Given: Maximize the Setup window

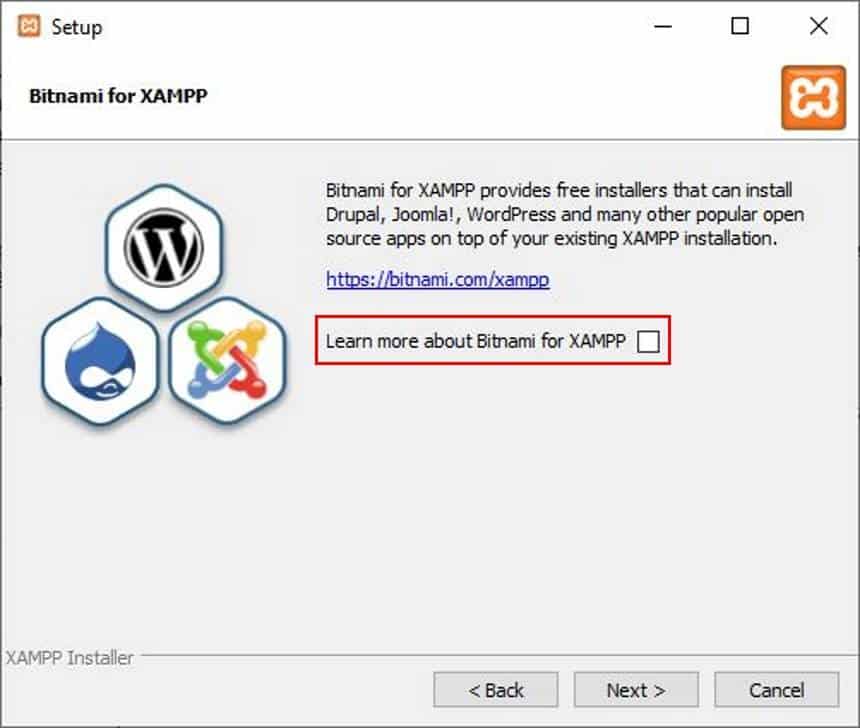Looking at the screenshot, I should (x=740, y=26).
